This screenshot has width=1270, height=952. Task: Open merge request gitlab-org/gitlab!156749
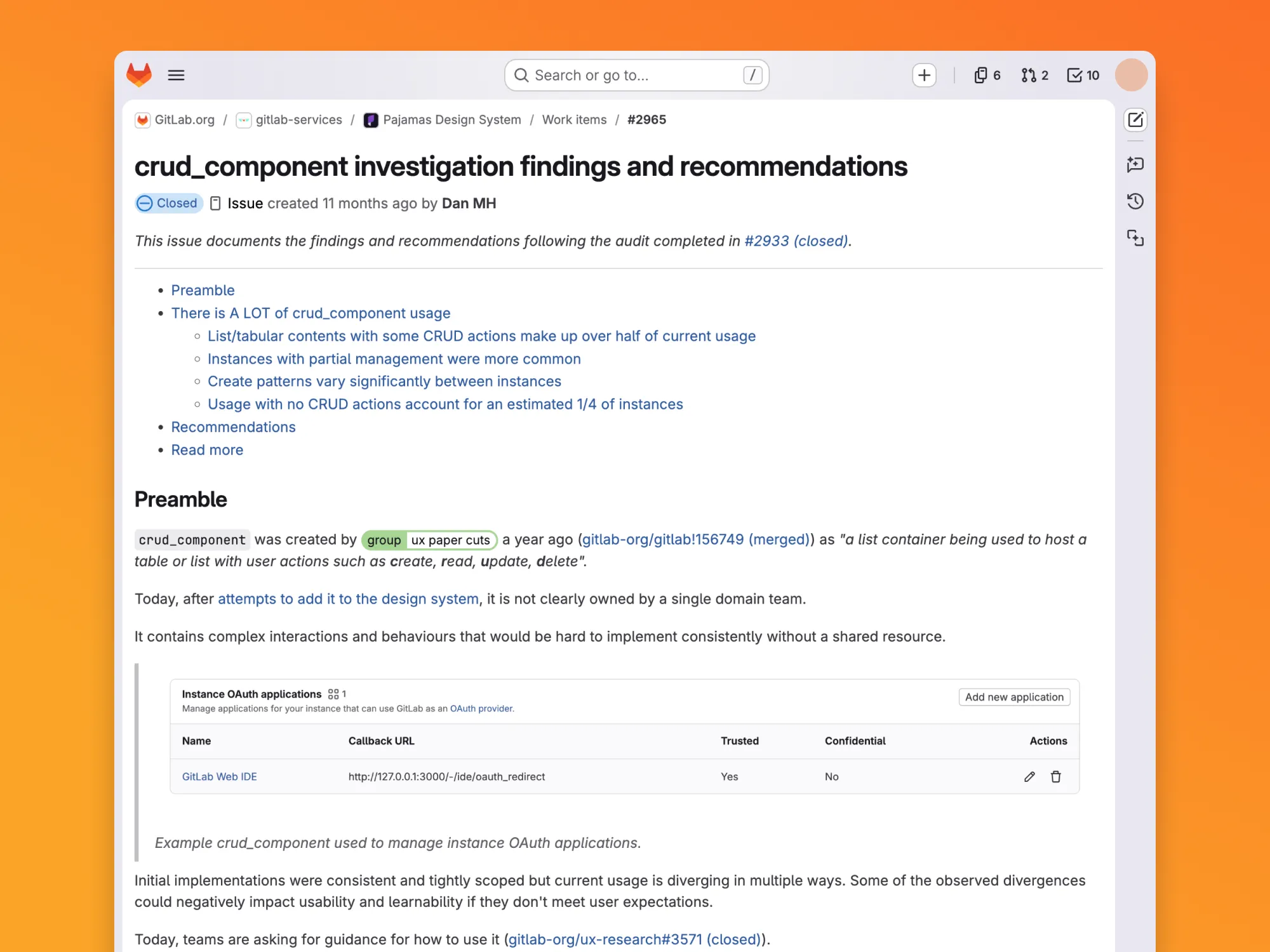click(696, 539)
